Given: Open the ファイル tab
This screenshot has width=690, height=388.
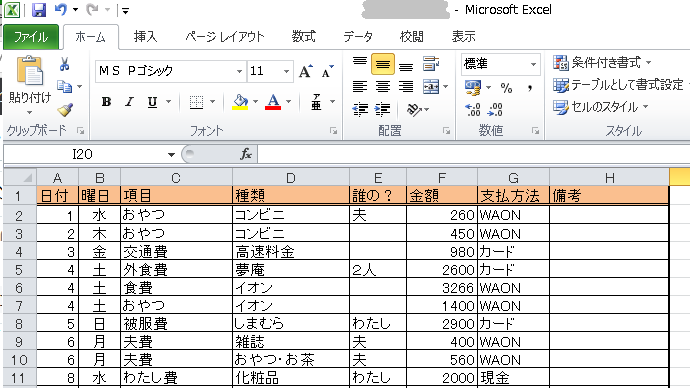Looking at the screenshot, I should tap(31, 37).
